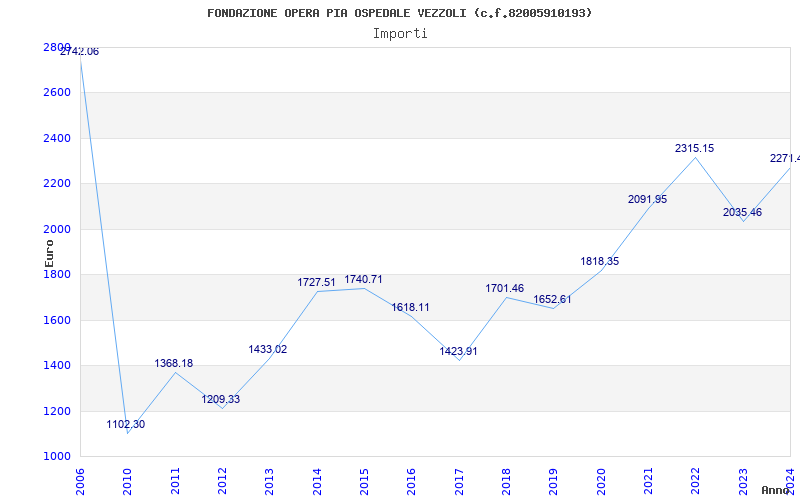The image size is (800, 500).
Task: Select the 1209.33 value label
Action: 220,399
